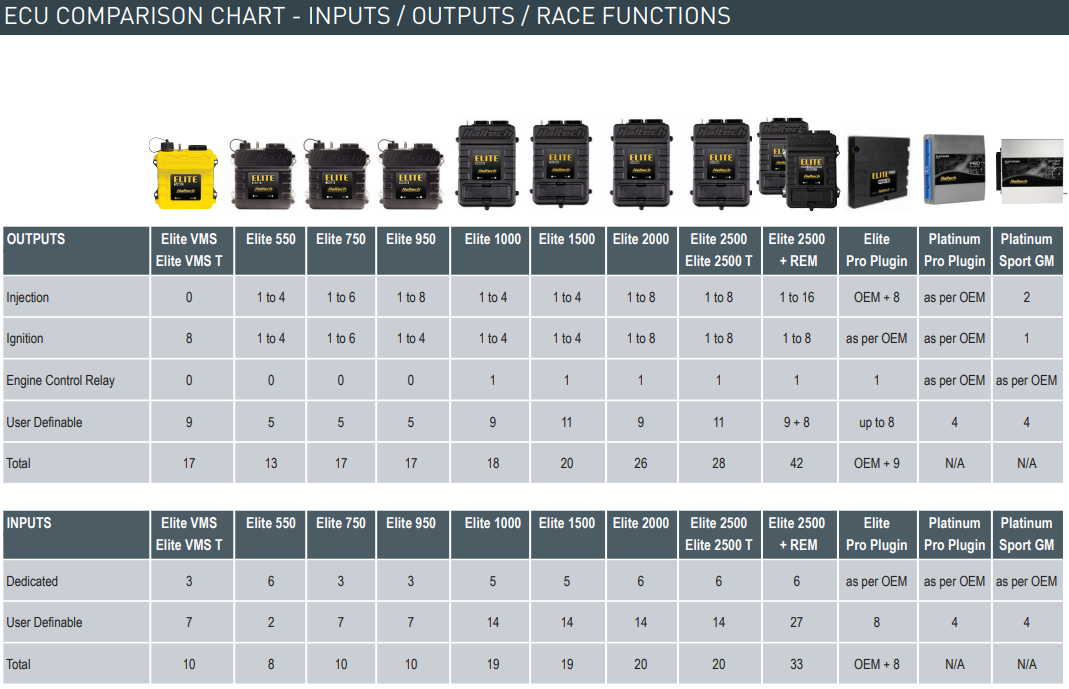Click the OUTPUTS table header cell

[76, 250]
